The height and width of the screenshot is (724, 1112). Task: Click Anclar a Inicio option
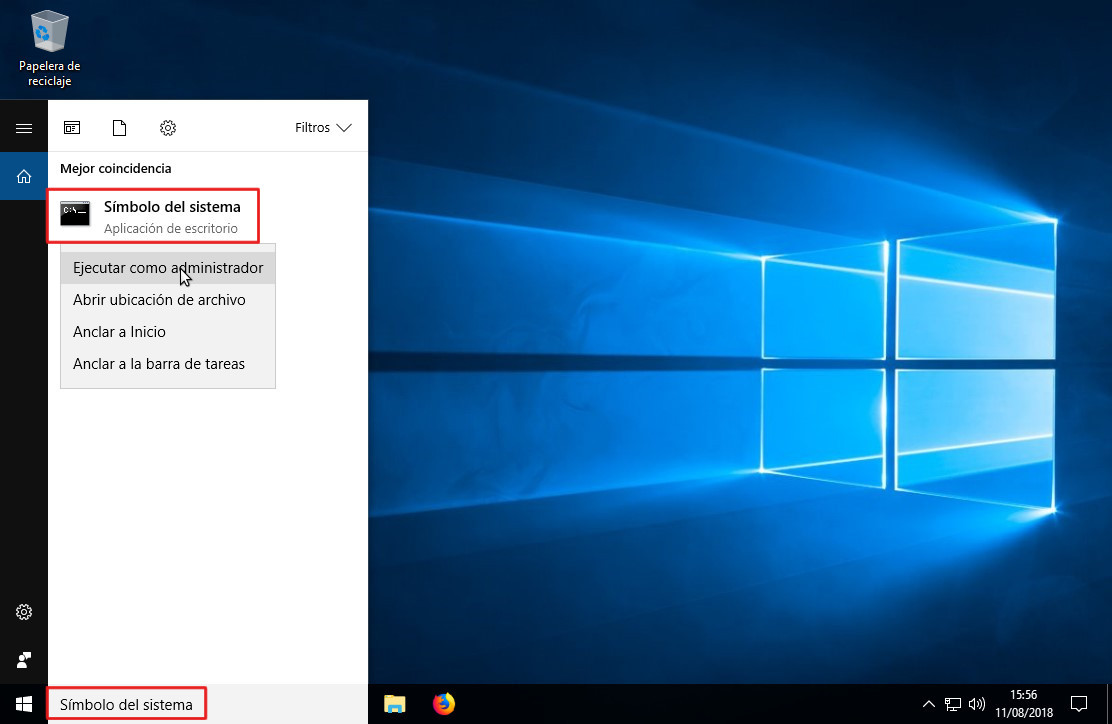coord(119,332)
